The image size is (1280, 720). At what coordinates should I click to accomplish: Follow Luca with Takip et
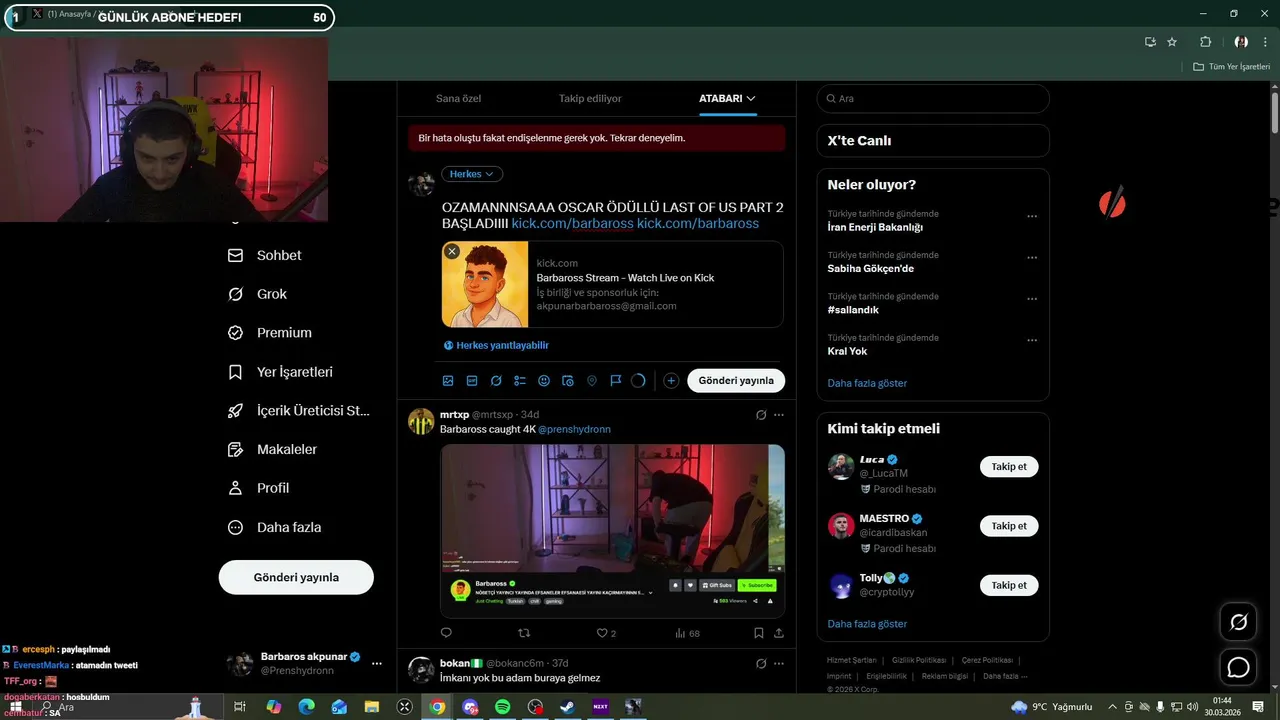click(1009, 467)
